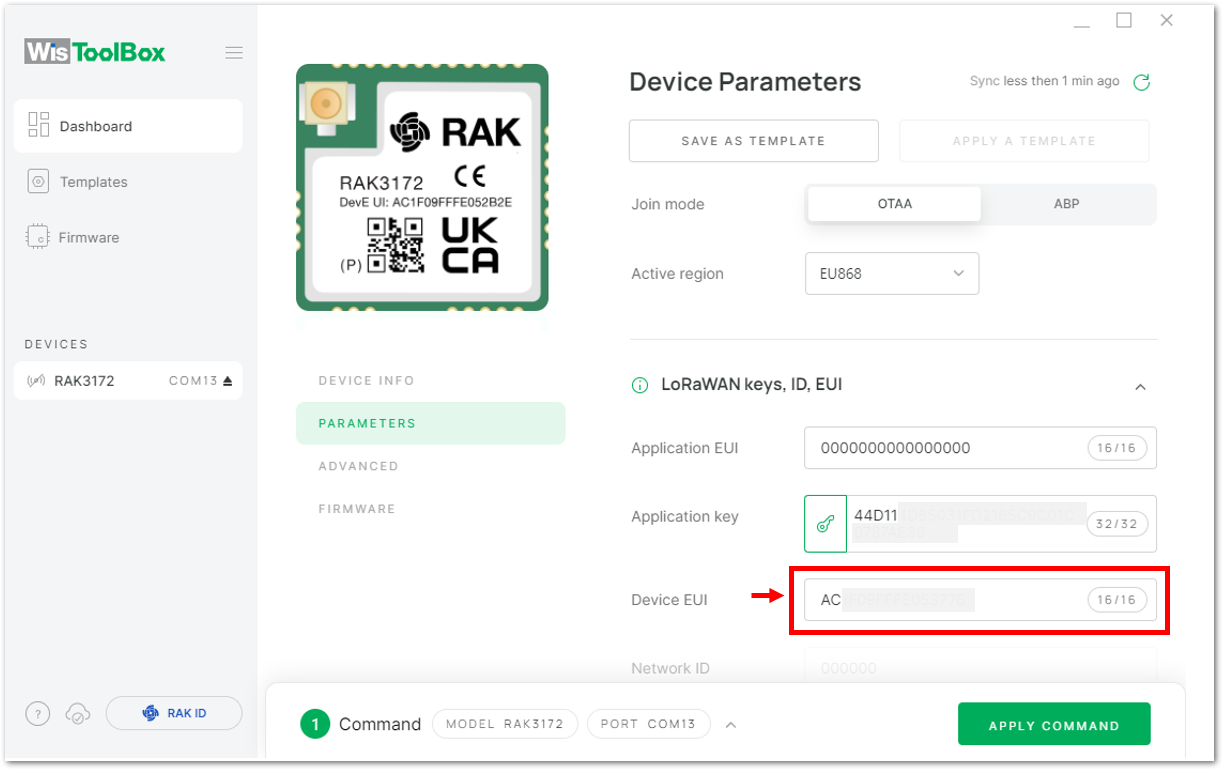Image resolution: width=1223 pixels, height=770 pixels.
Task: Switch to the Parameters tab
Action: [430, 423]
